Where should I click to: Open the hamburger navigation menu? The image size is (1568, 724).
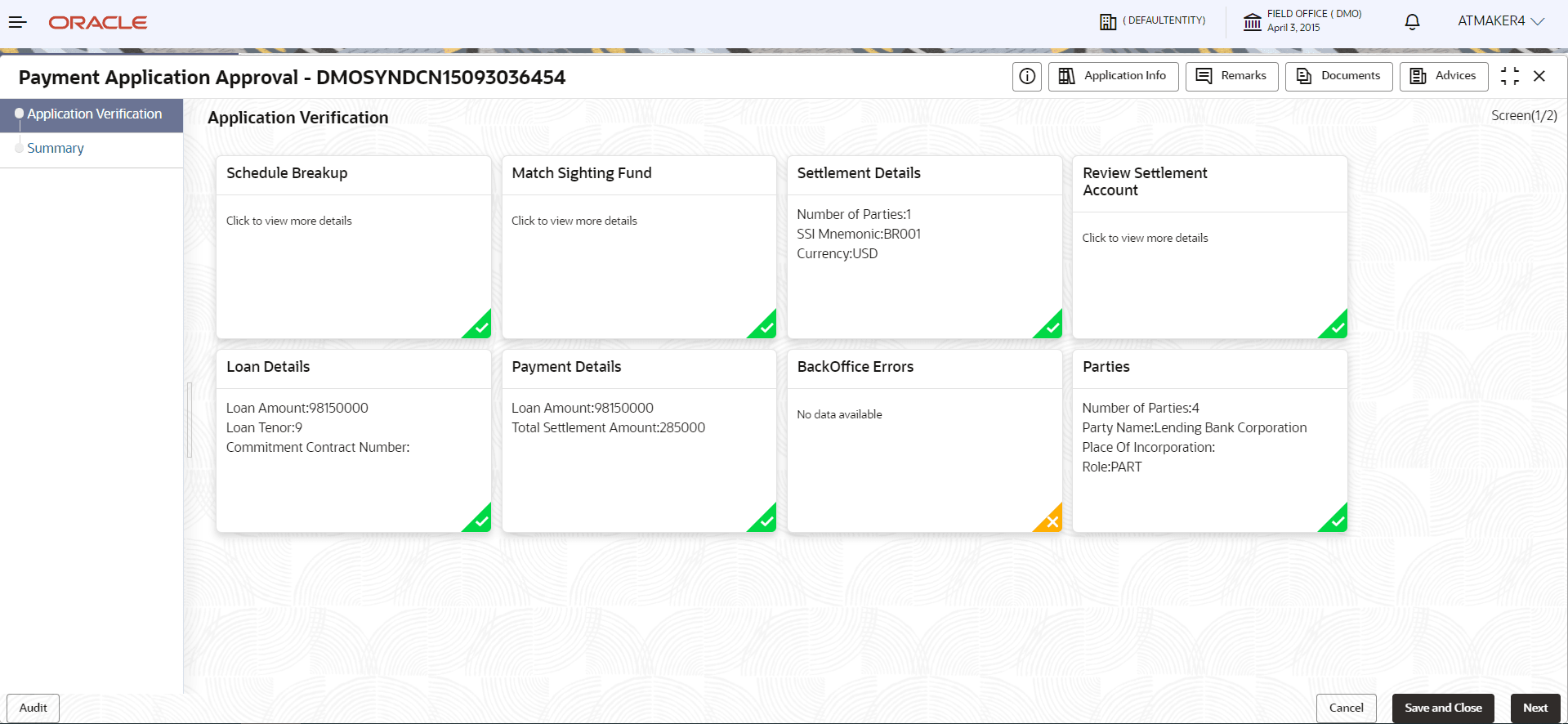[17, 22]
